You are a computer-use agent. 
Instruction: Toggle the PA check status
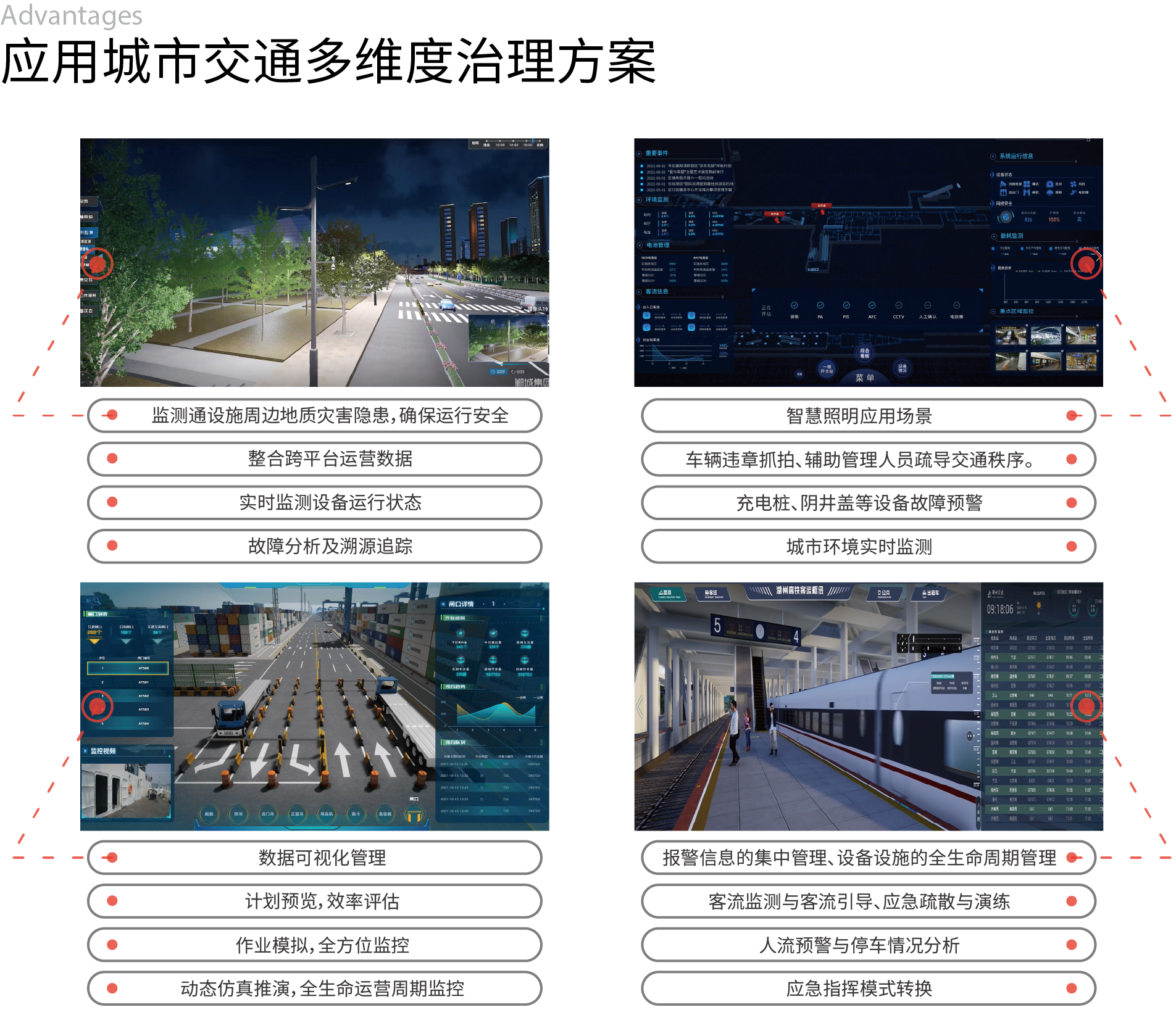(820, 306)
